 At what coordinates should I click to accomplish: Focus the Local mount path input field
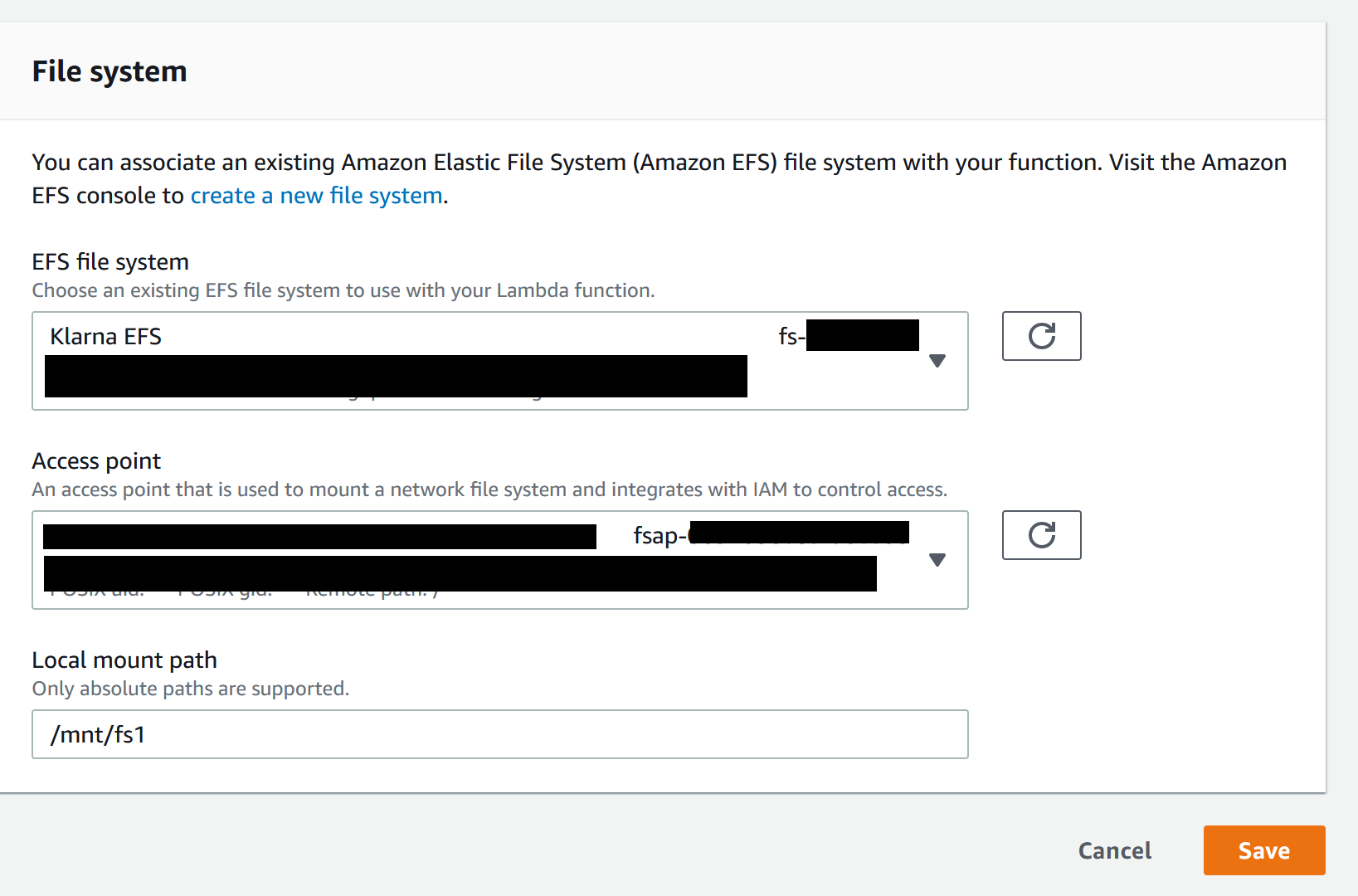(499, 734)
